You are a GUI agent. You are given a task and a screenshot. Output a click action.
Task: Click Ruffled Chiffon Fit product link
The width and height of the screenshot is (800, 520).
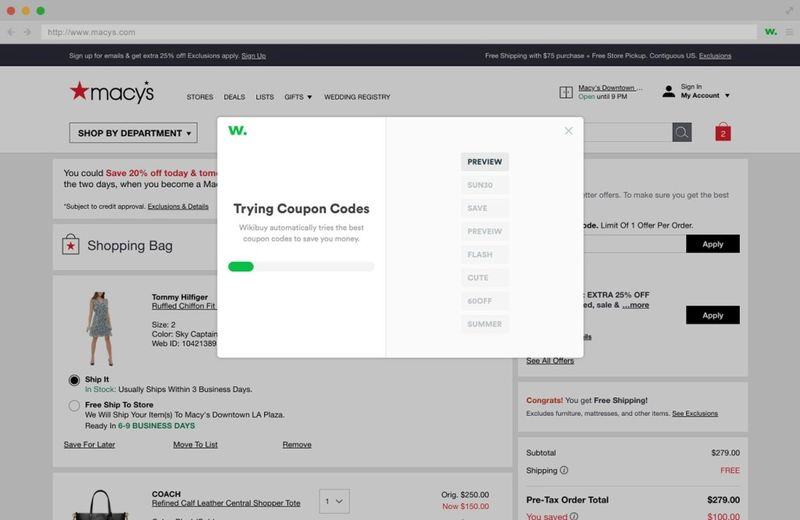pyautogui.click(x=184, y=306)
